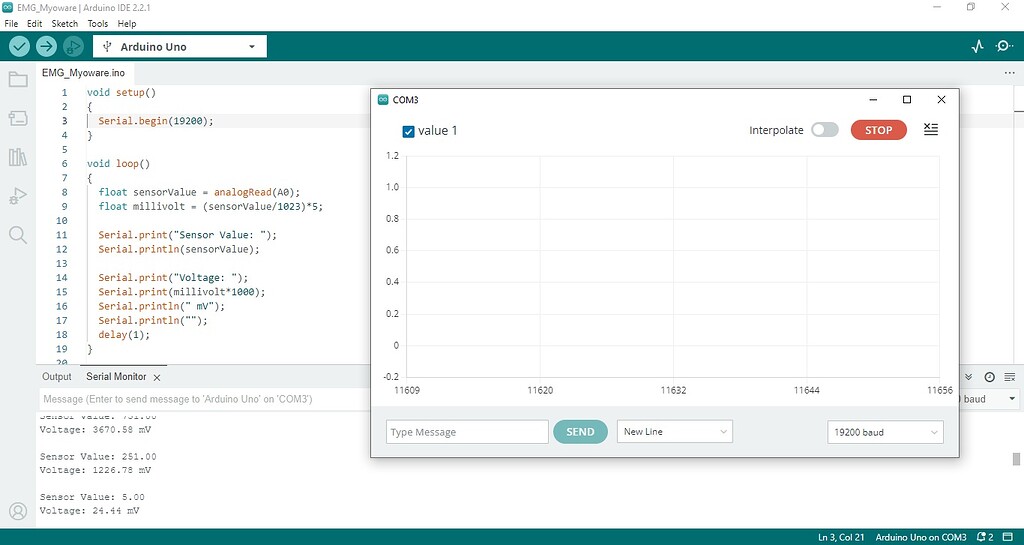Open New Line line-ending dropdown in plotter

click(x=675, y=431)
